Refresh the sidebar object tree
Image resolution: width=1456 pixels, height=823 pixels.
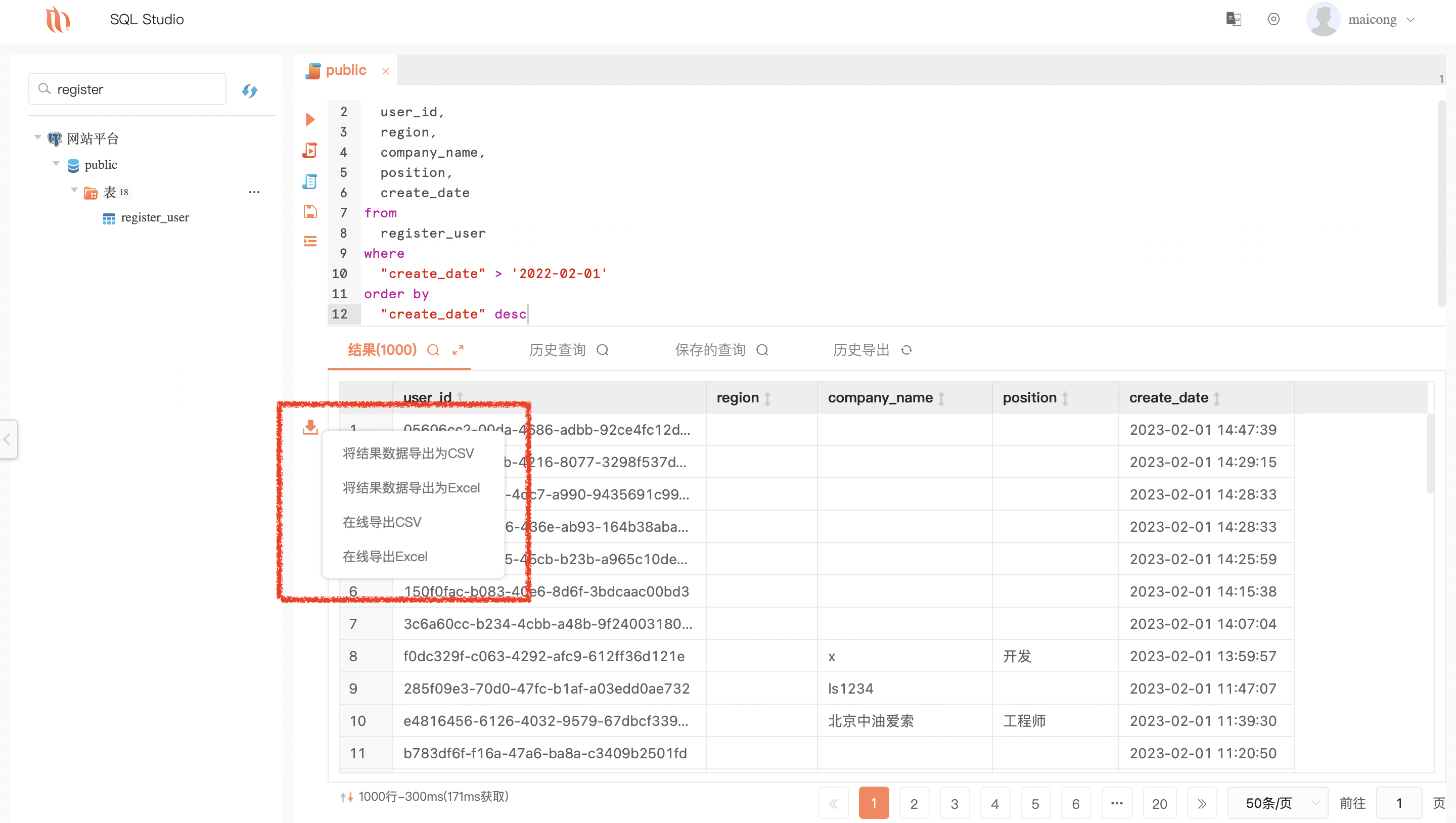tap(250, 90)
